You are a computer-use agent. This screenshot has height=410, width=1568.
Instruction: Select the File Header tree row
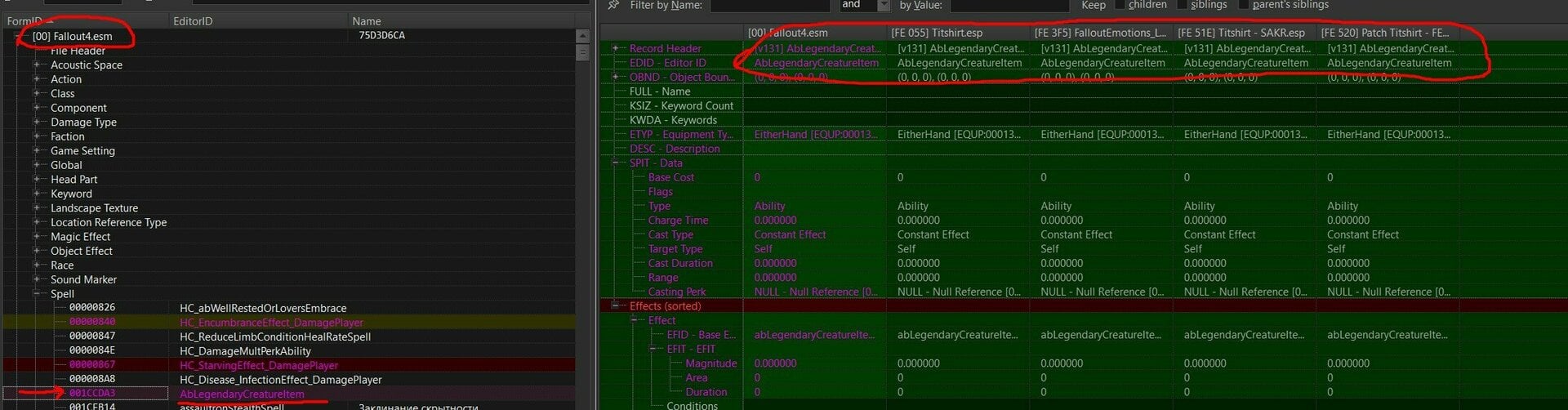[78, 51]
